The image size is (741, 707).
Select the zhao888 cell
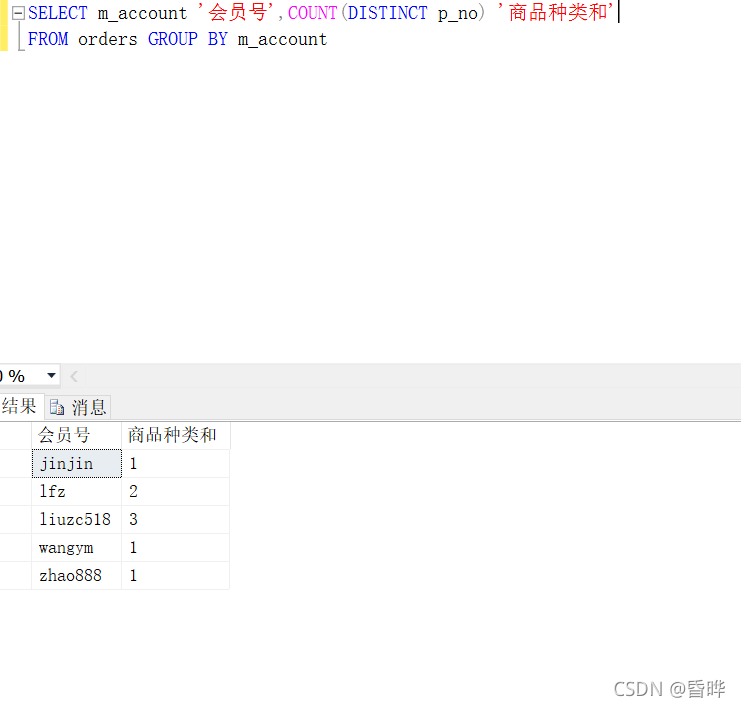tap(77, 576)
